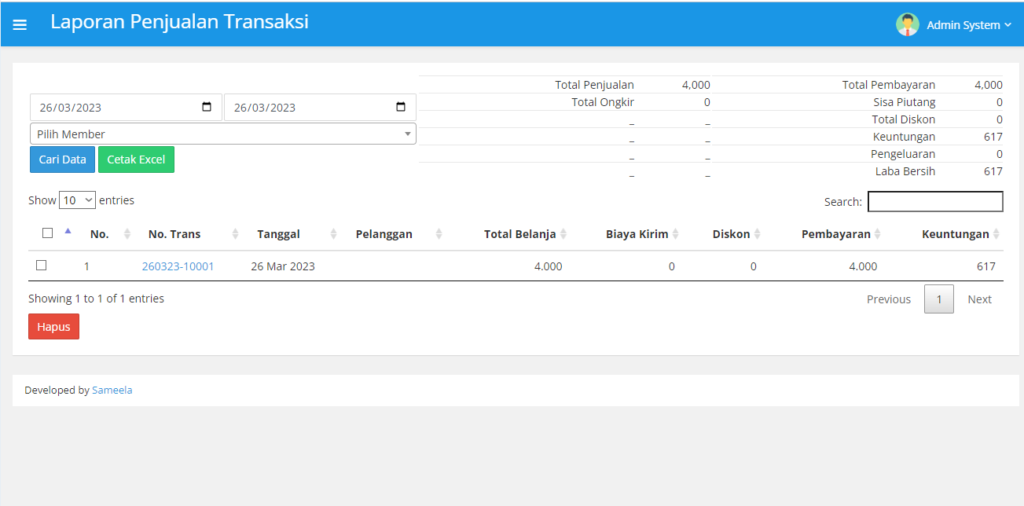Sort by Keuntungan column
Image resolution: width=1024 pixels, height=506 pixels.
[955, 234]
